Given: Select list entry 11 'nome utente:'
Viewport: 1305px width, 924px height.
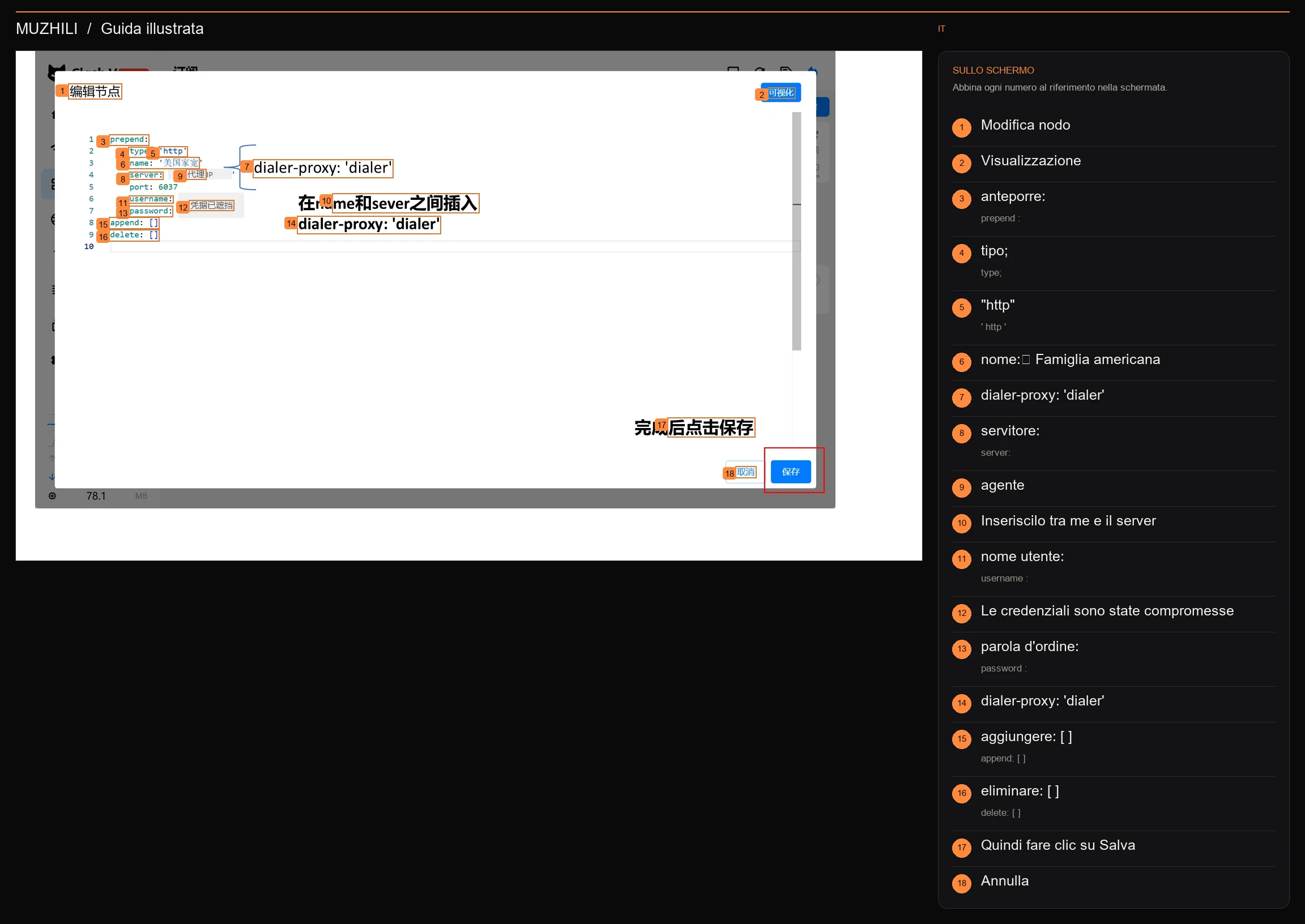Looking at the screenshot, I should coord(1113,570).
